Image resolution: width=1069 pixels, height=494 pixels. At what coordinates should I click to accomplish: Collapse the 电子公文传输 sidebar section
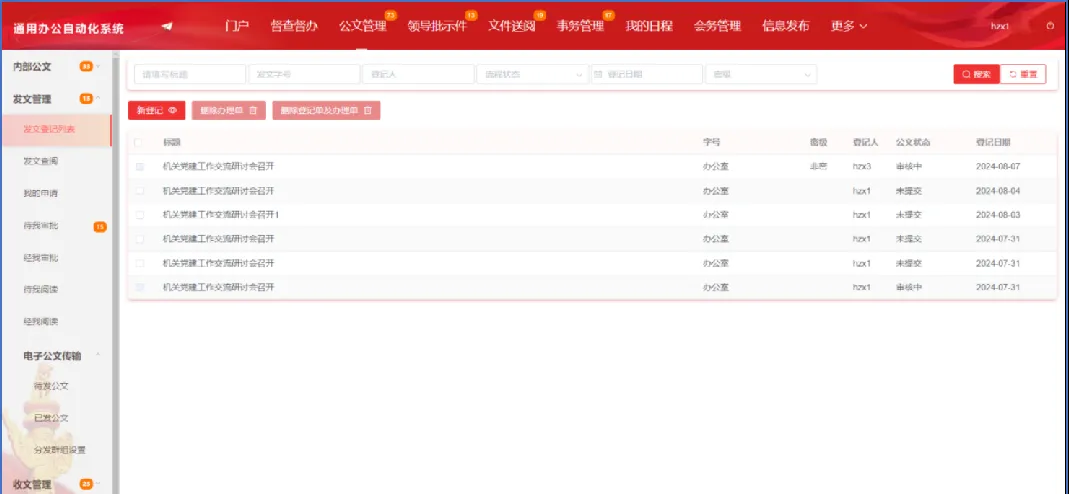point(56,355)
